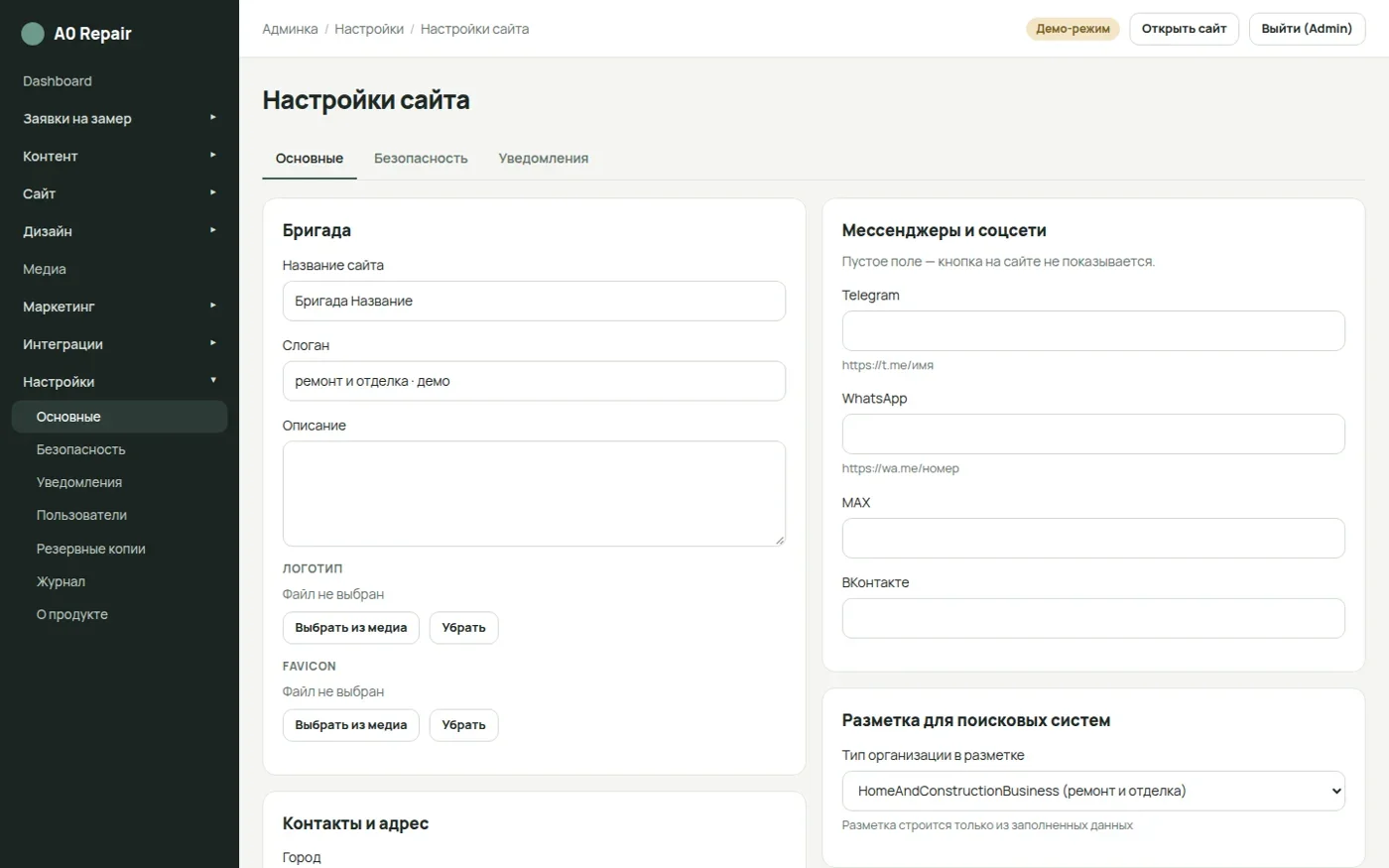Focus the Слоган input field
This screenshot has height=868, width=1389.
coord(534,381)
